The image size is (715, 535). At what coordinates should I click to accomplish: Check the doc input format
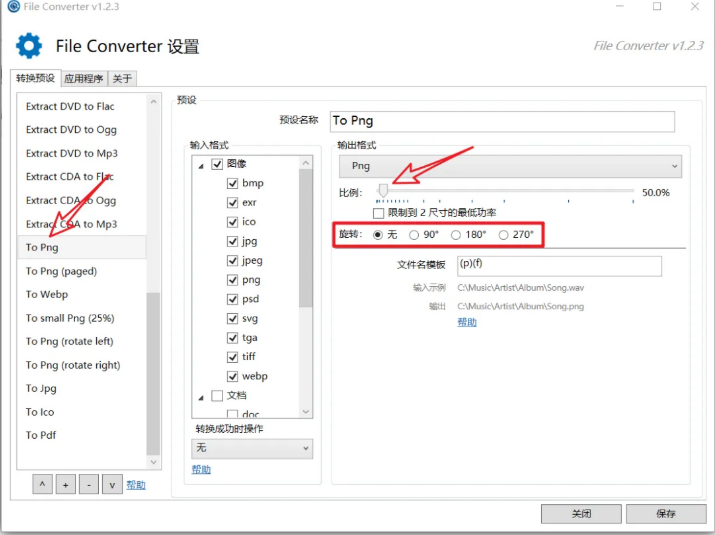pyautogui.click(x=233, y=413)
